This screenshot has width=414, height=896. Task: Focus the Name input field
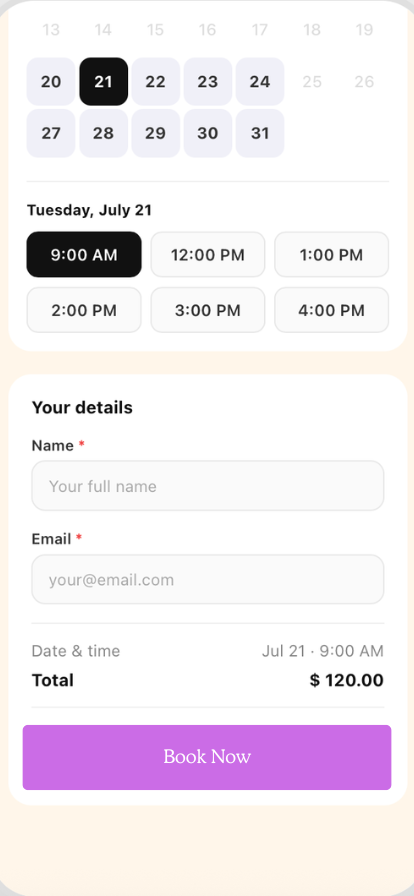click(x=208, y=486)
